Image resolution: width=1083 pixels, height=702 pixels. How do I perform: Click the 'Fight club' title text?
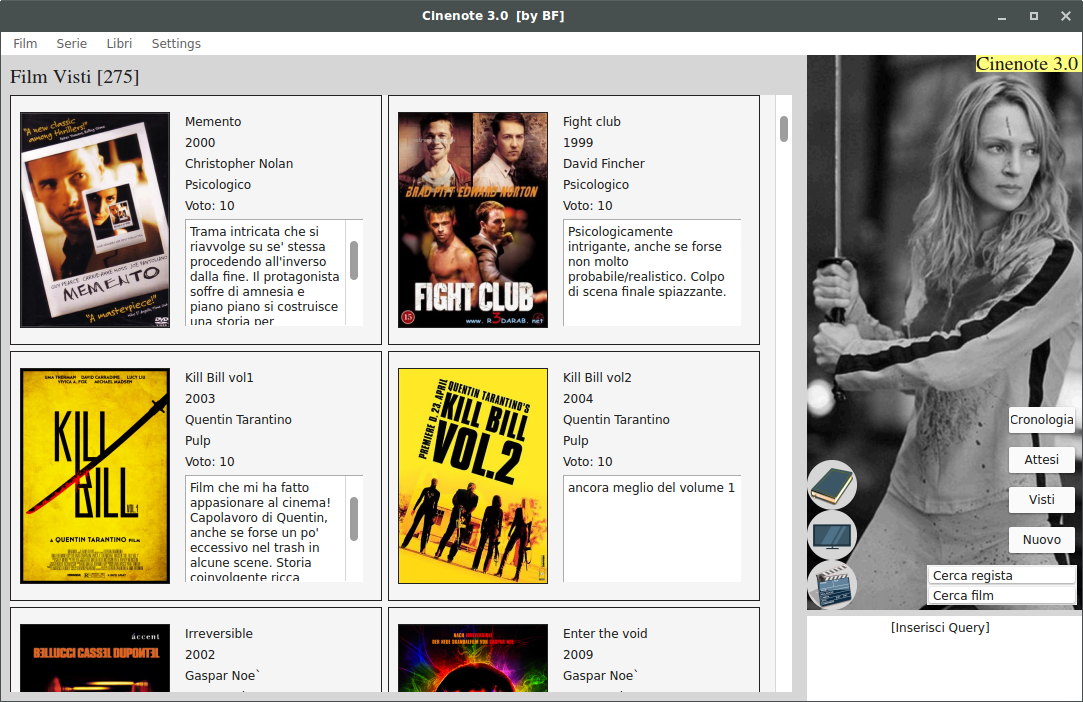pos(592,122)
